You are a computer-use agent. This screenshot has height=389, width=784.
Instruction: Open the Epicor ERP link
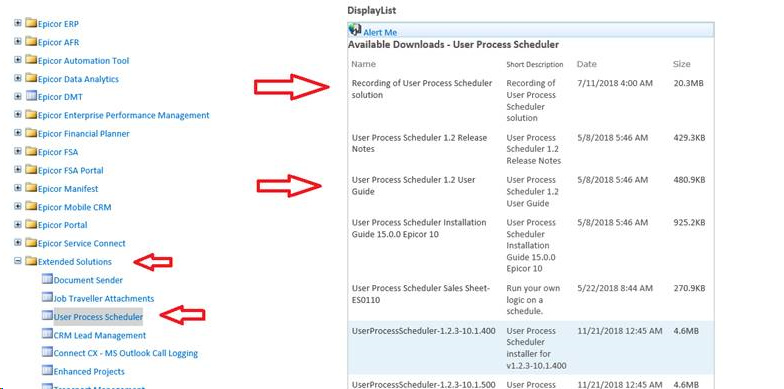pyautogui.click(x=58, y=24)
